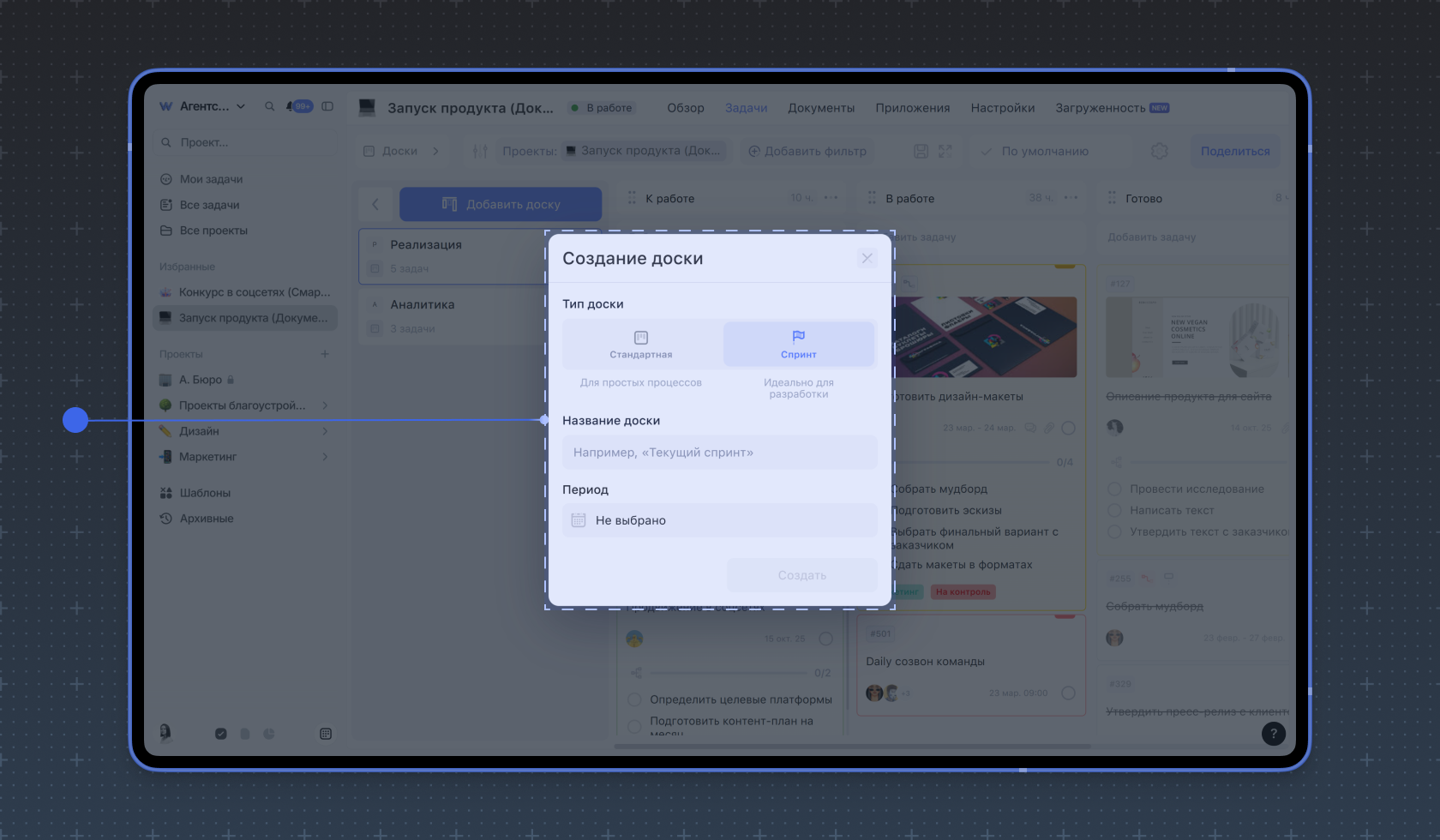
Task: Click the Название доски input field
Action: pyautogui.click(x=719, y=453)
